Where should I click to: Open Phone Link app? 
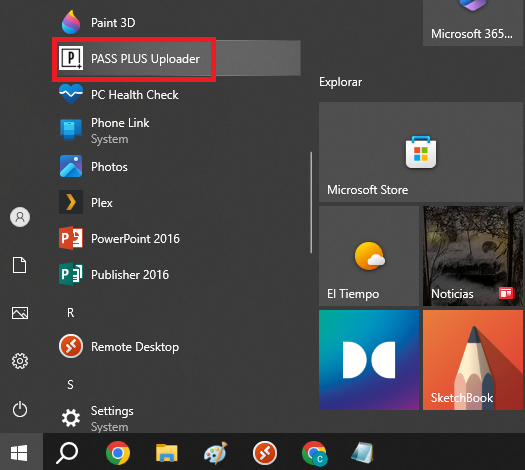pyautogui.click(x=177, y=131)
